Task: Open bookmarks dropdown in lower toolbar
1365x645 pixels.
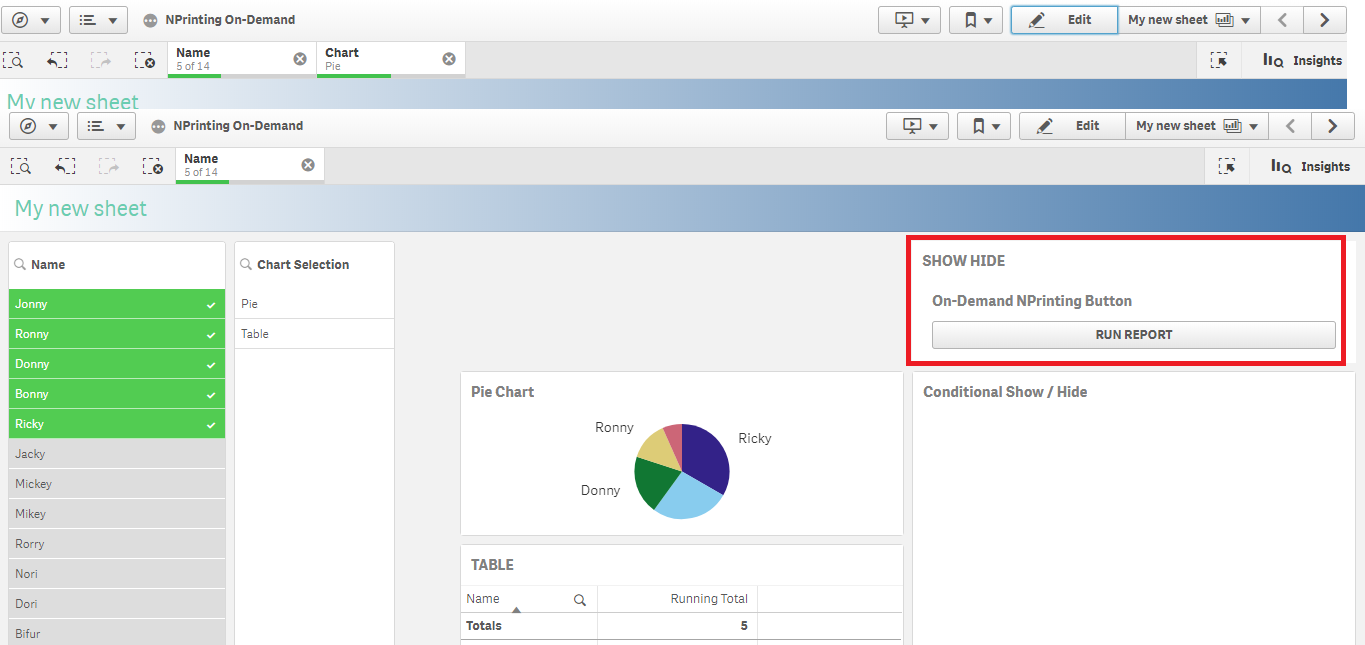Action: click(x=984, y=126)
